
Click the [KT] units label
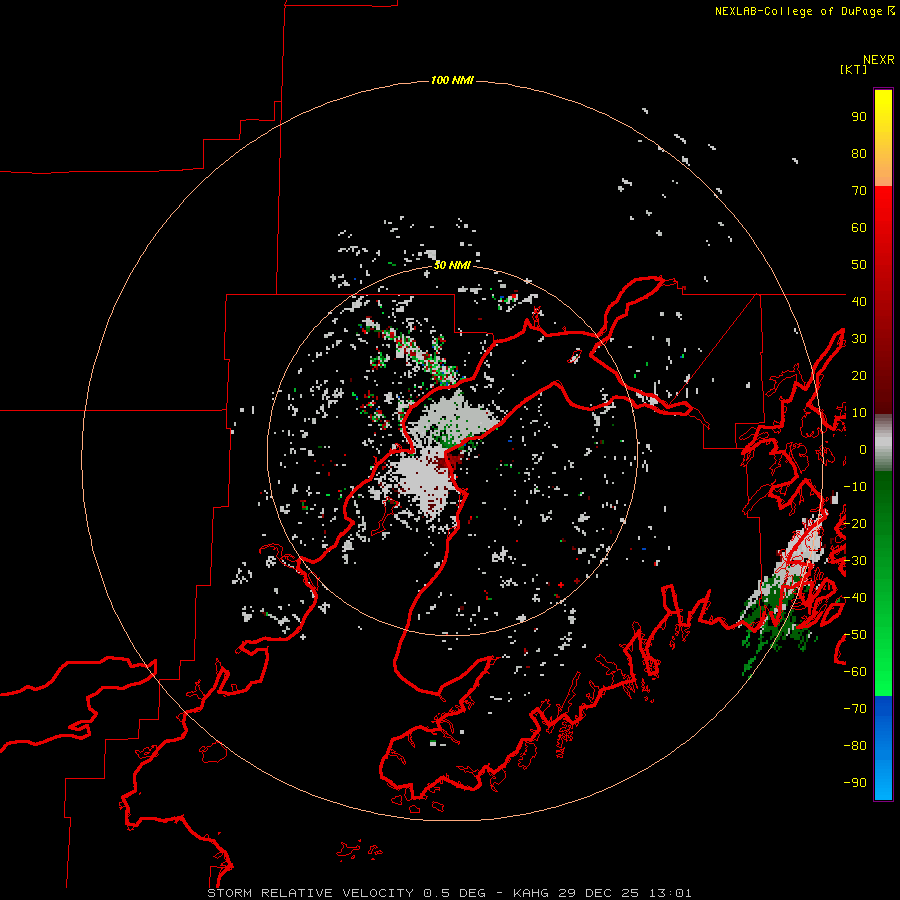(x=853, y=69)
